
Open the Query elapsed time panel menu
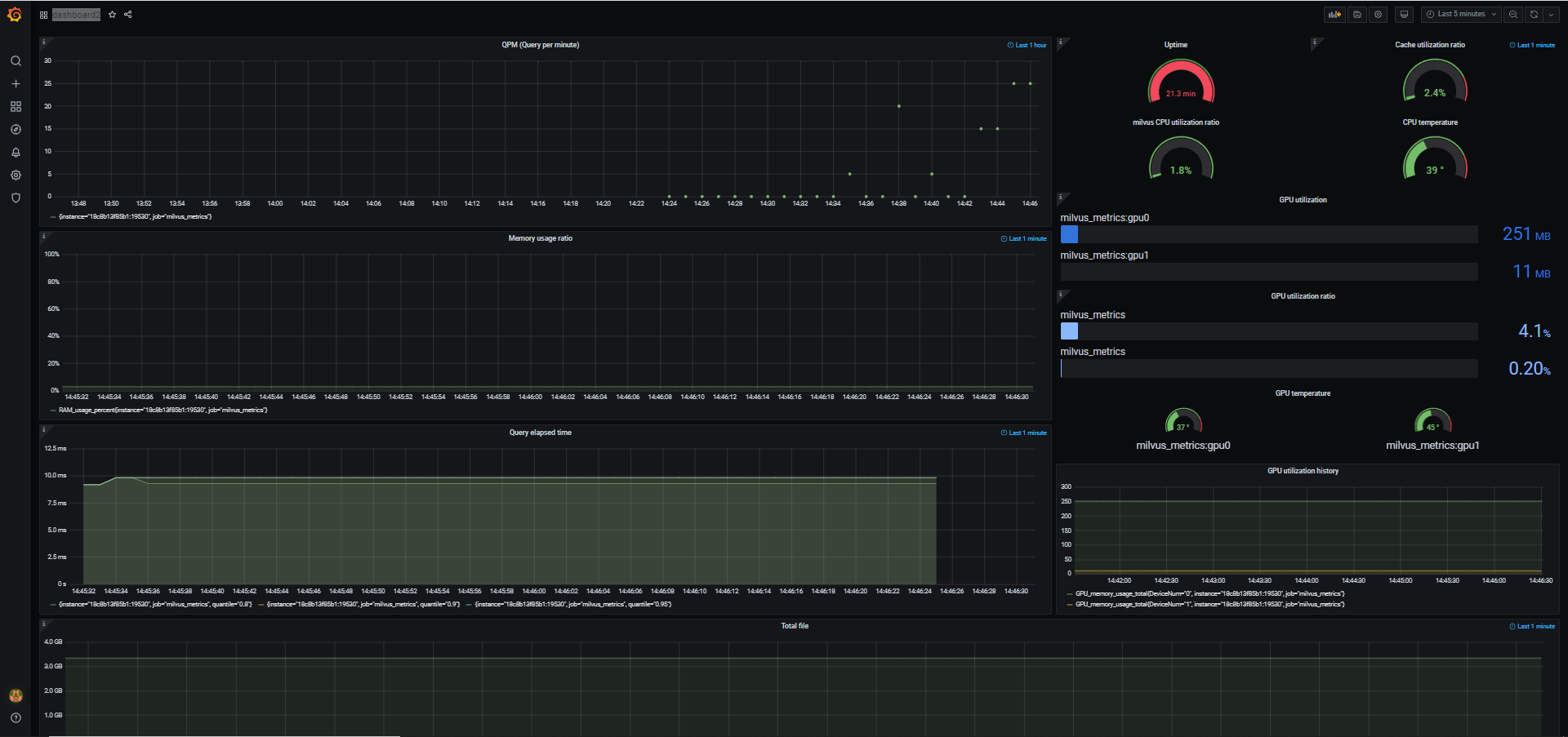click(x=540, y=433)
